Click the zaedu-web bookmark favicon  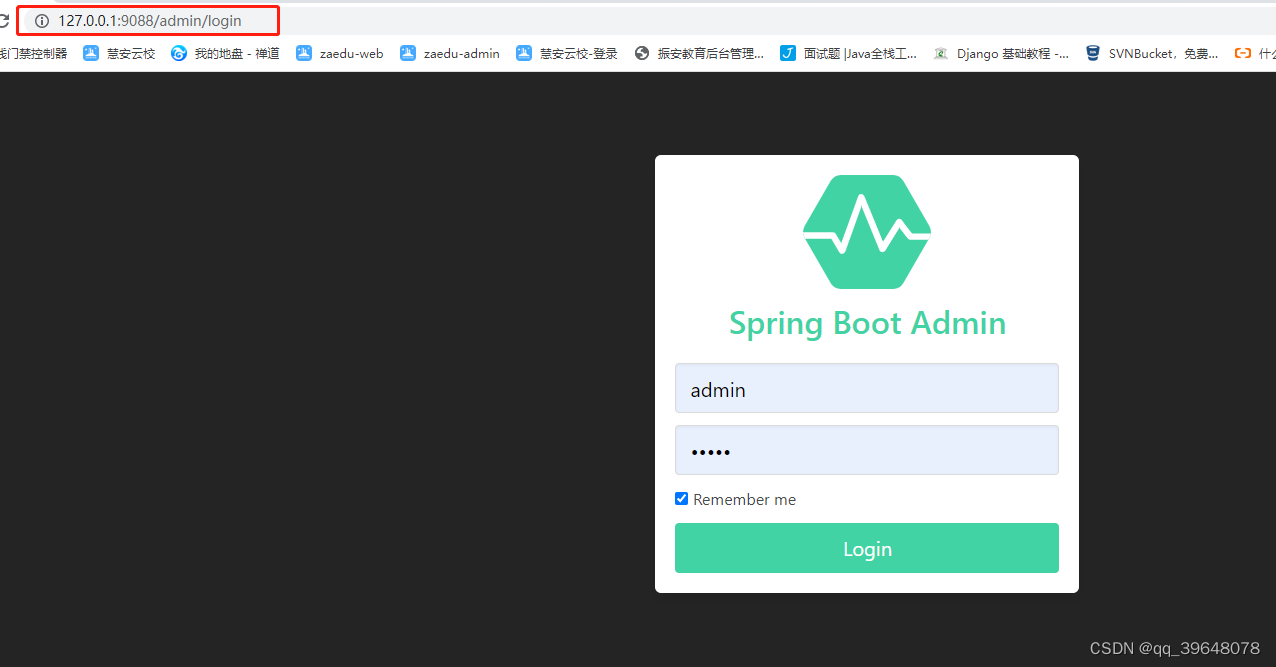coord(304,54)
